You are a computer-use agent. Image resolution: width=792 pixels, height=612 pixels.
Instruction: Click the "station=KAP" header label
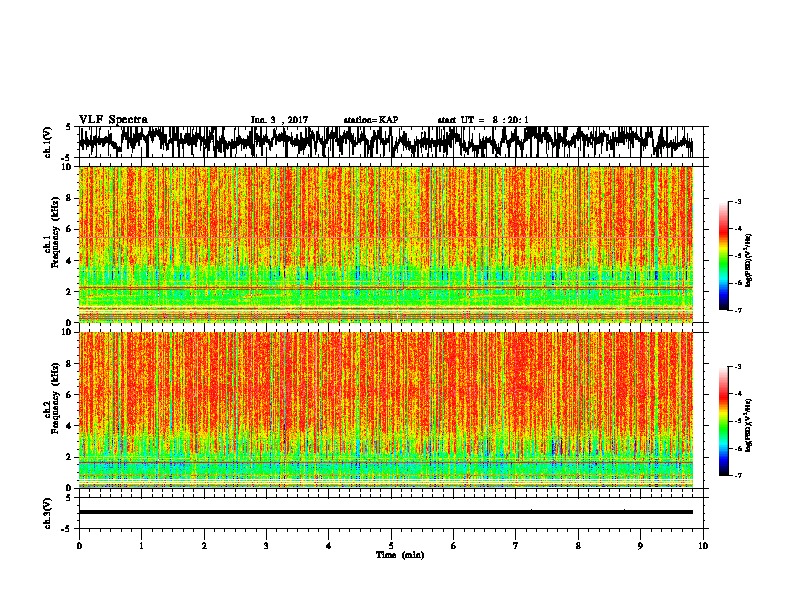[x=371, y=120]
